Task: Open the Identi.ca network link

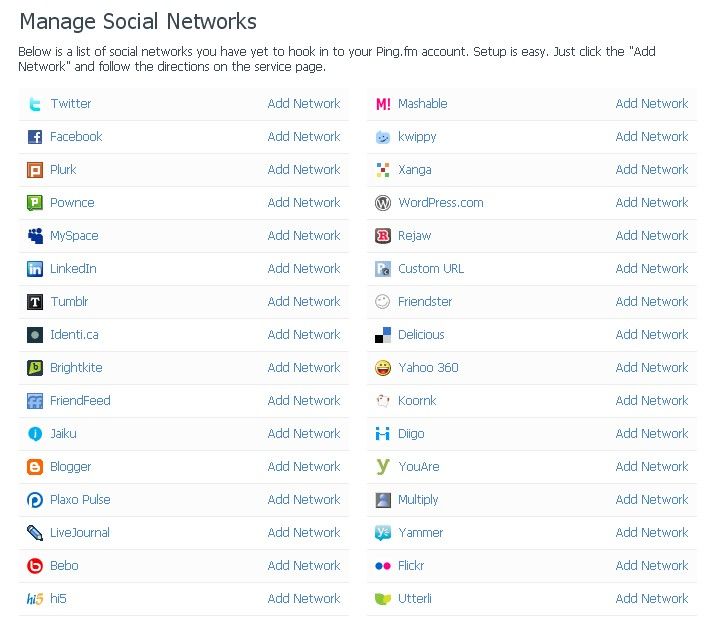Action: click(x=74, y=335)
